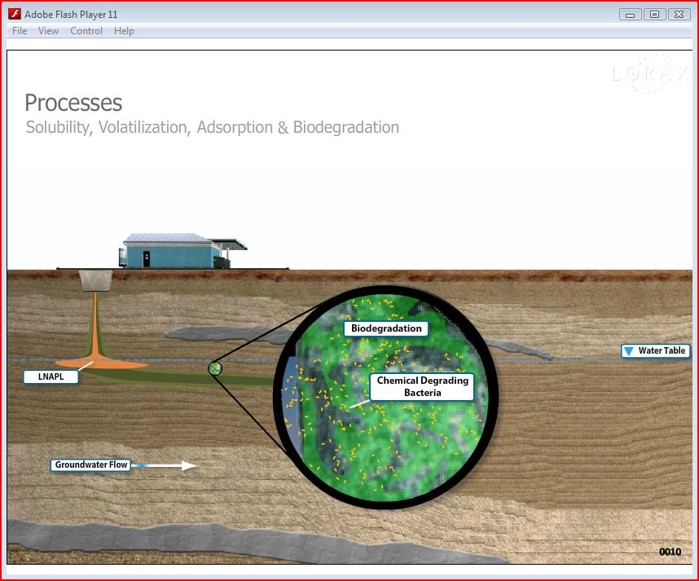
Task: Open the File menu
Action: click(19, 31)
